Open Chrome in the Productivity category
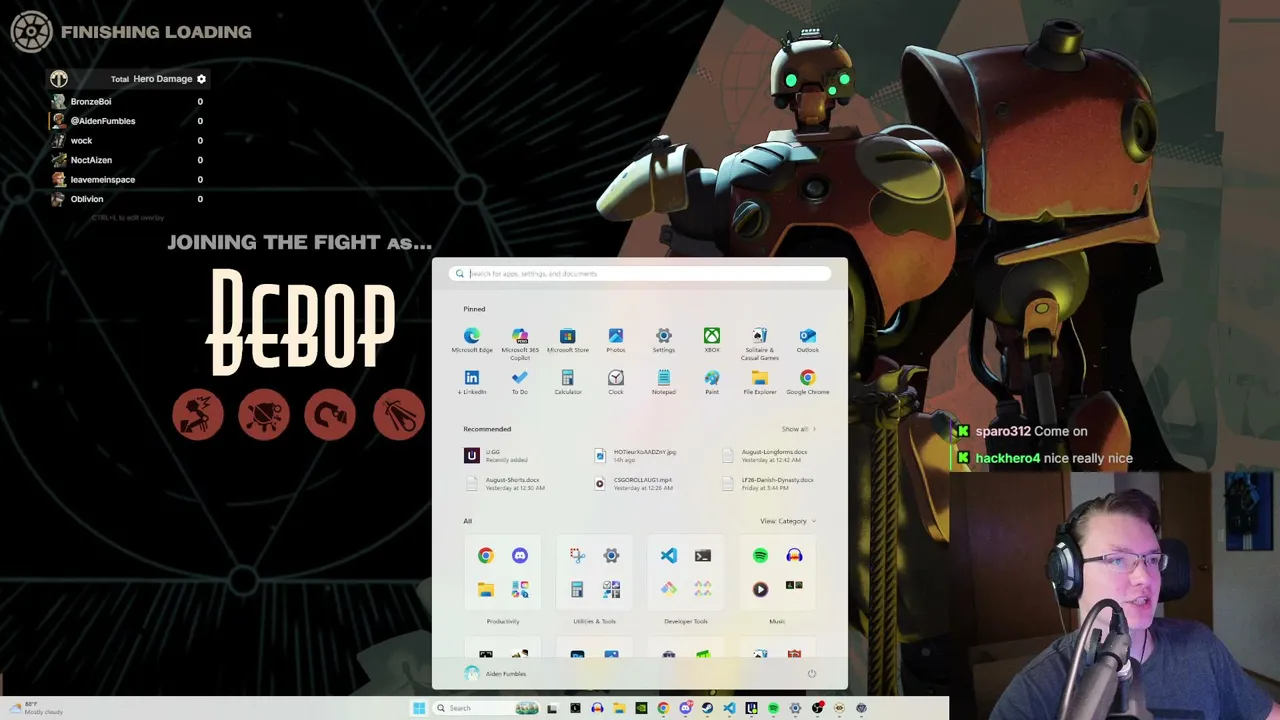Screen dimensions: 1280x720 486,556
